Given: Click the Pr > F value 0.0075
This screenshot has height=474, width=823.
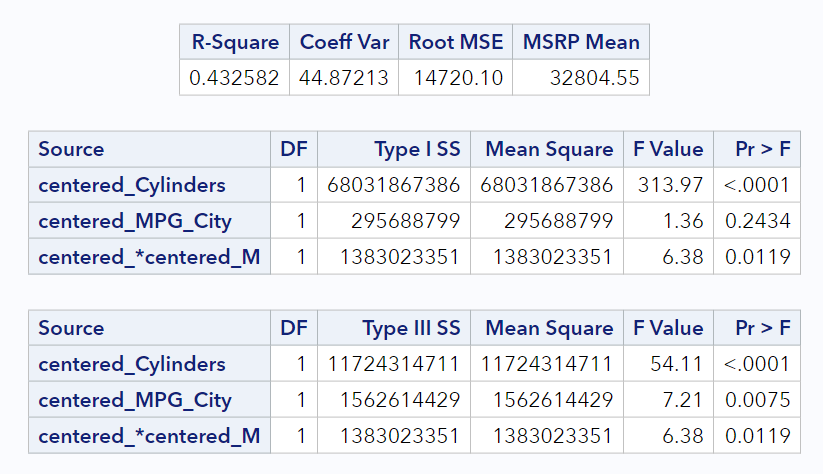Looking at the screenshot, I should click(x=759, y=400).
